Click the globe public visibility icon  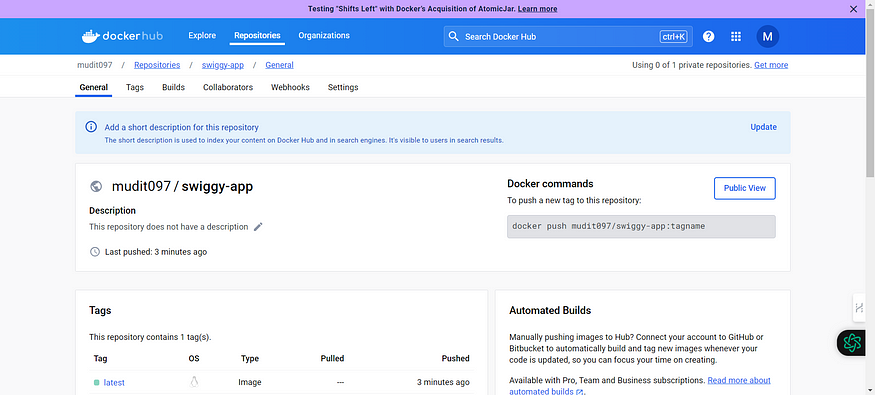[96, 186]
